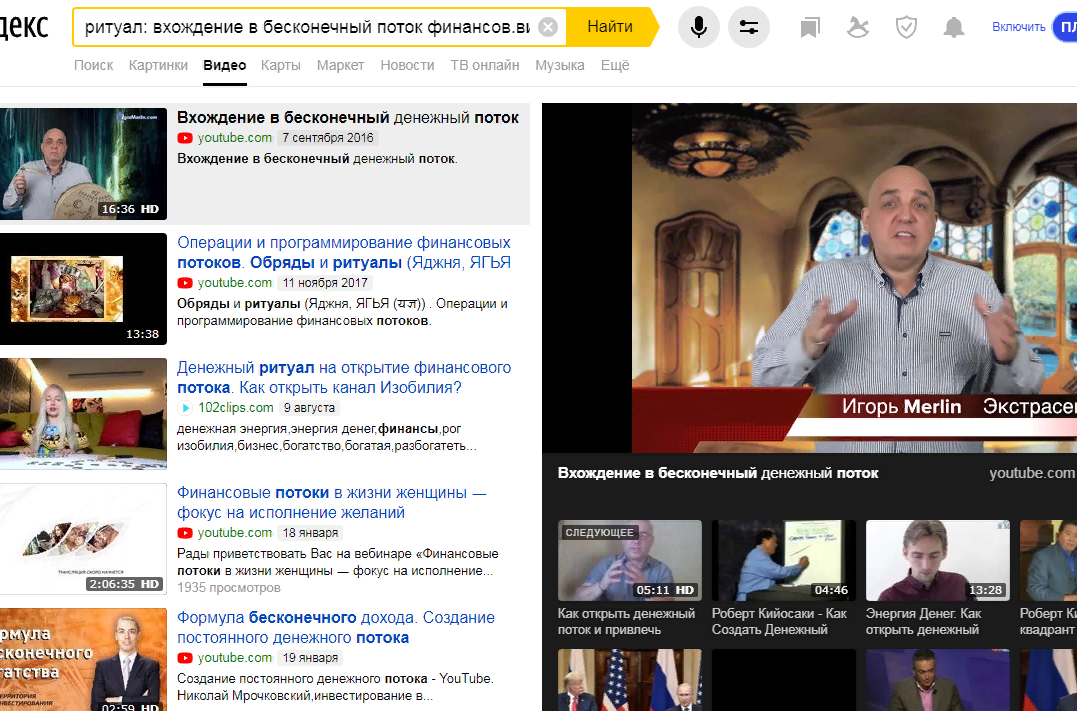The image size is (1077, 711).
Task: Click the YouTube icon beside 19 января
Action: tap(185, 658)
